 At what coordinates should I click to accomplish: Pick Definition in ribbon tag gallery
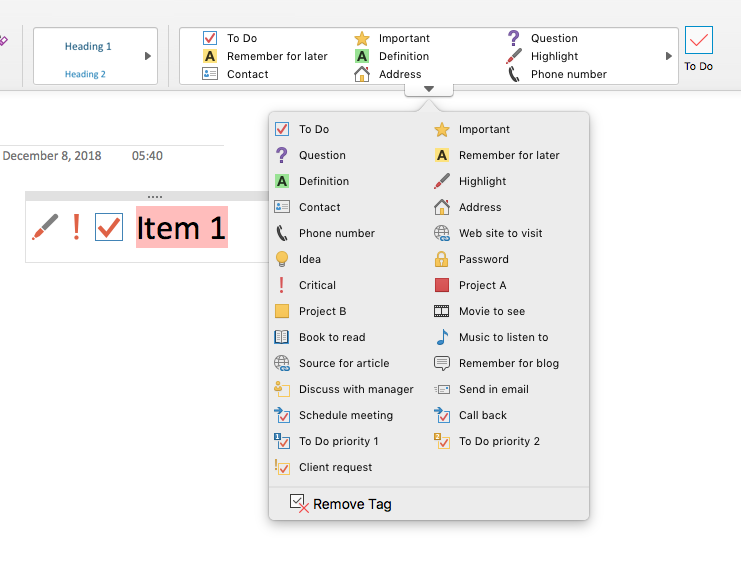[392, 56]
